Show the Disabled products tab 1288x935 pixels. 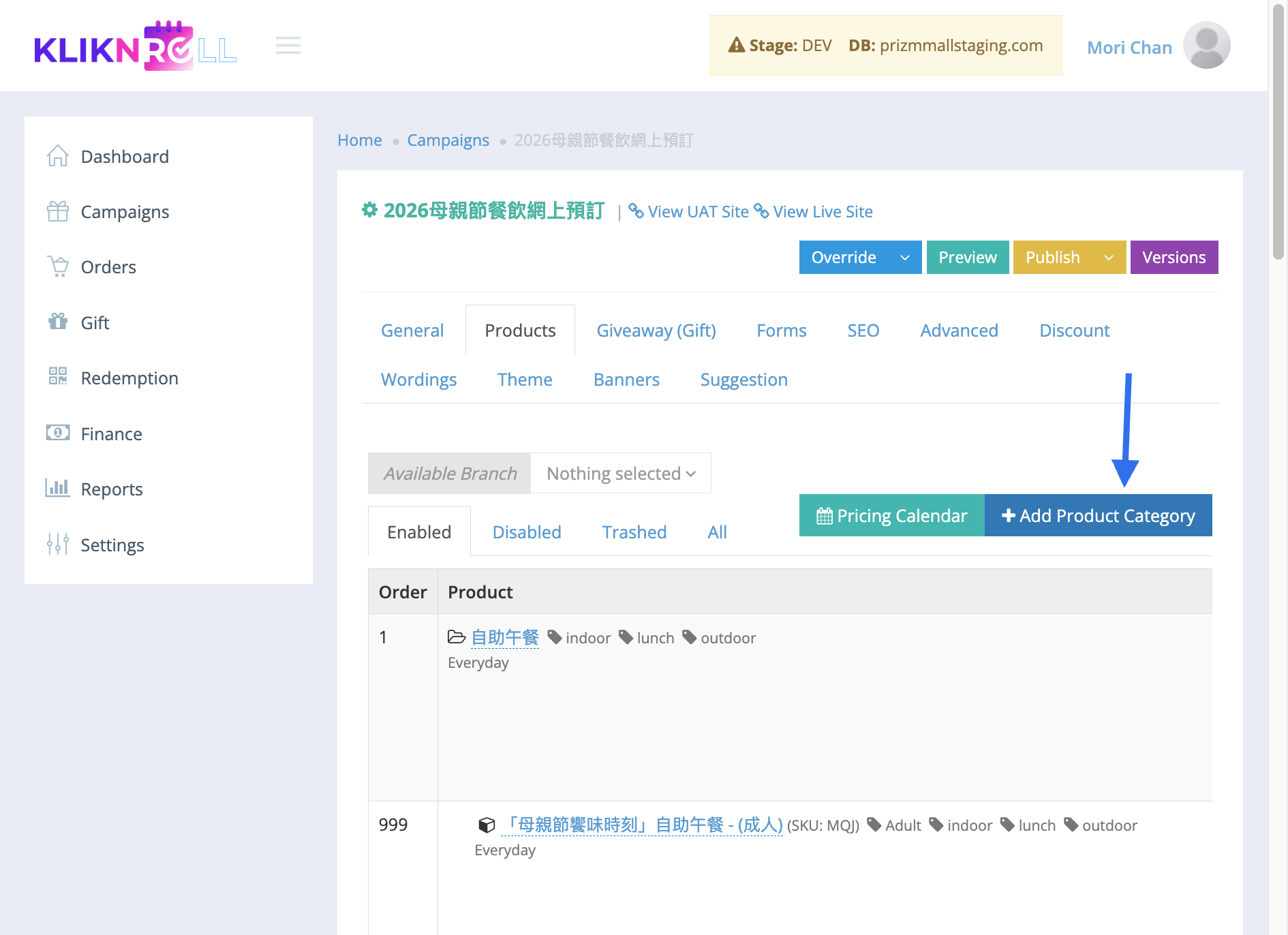[527, 532]
